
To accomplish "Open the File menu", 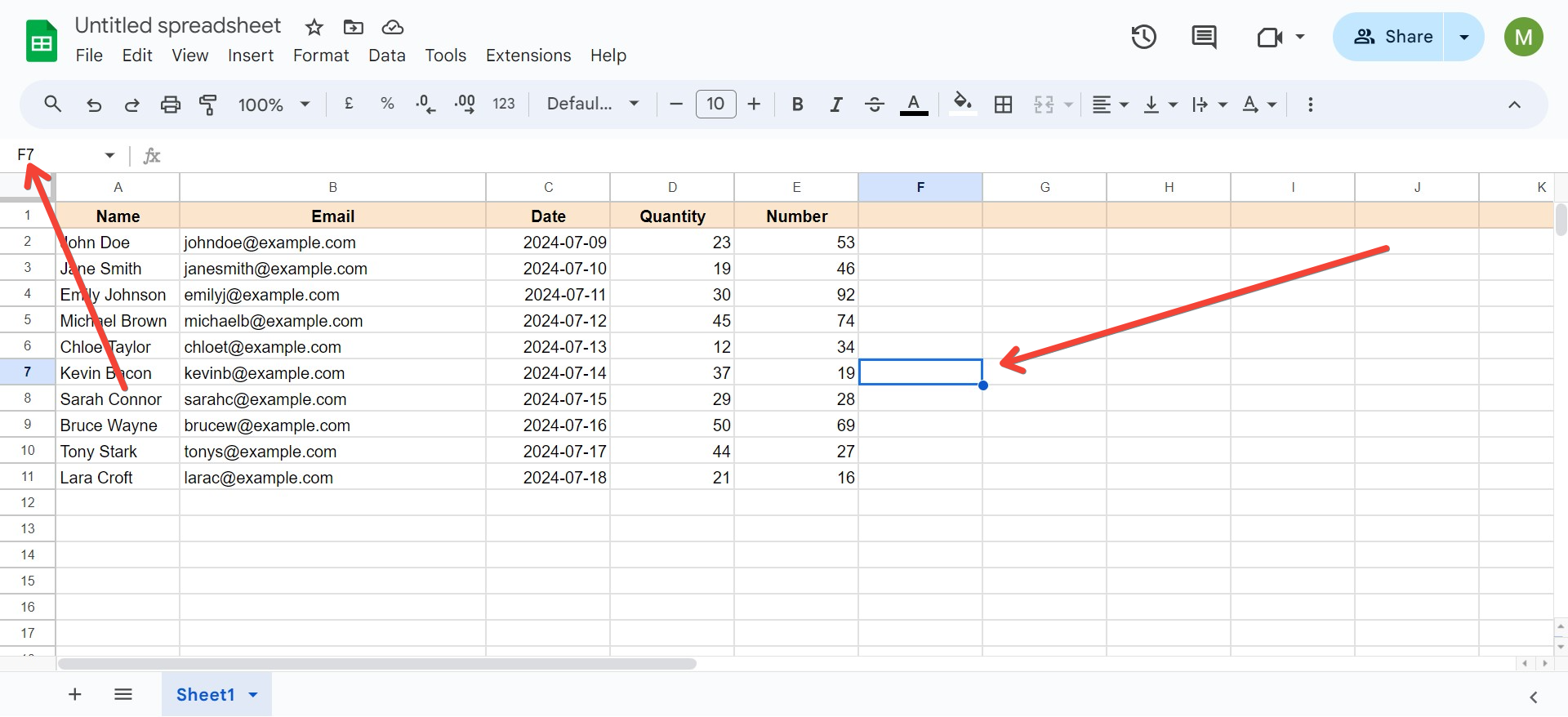I will 89,56.
